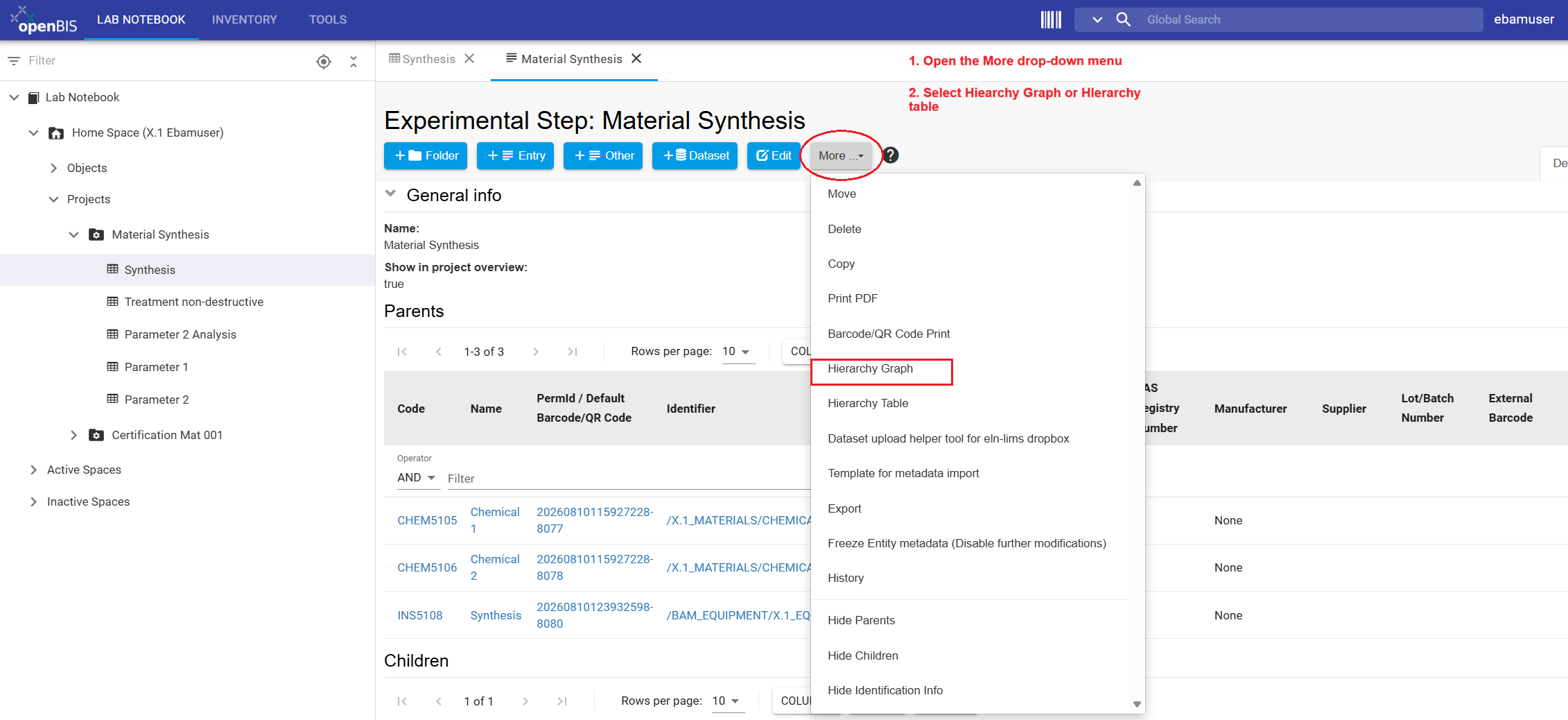Click the Global Search magnifier icon
Image resolution: width=1568 pixels, height=720 pixels.
tap(1124, 19)
